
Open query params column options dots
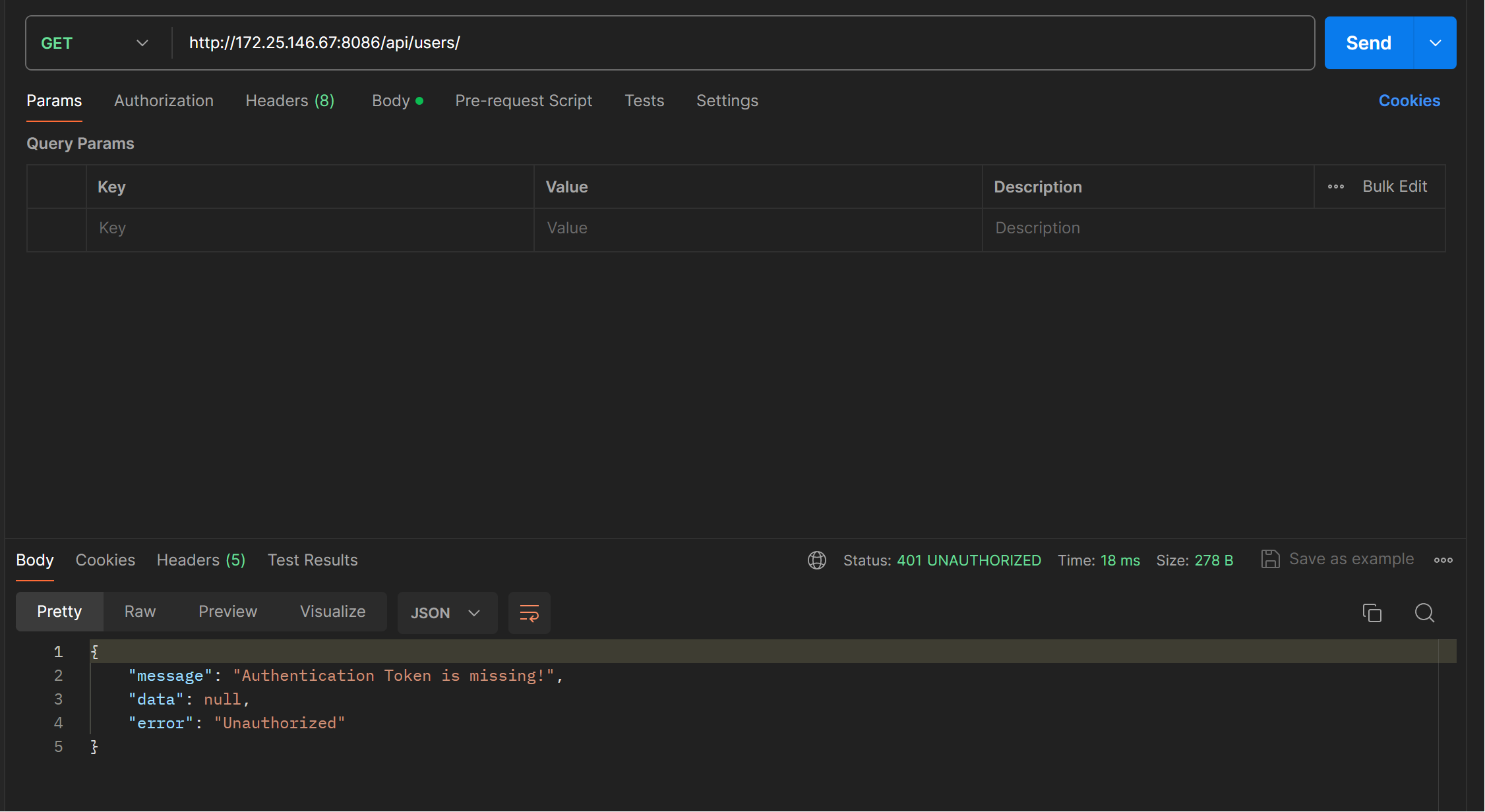1336,187
